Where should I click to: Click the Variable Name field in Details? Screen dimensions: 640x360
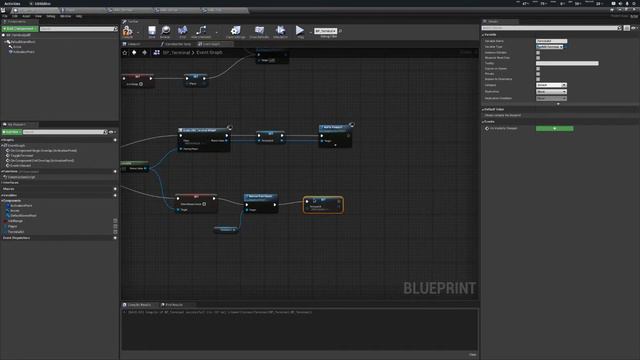tap(551, 41)
